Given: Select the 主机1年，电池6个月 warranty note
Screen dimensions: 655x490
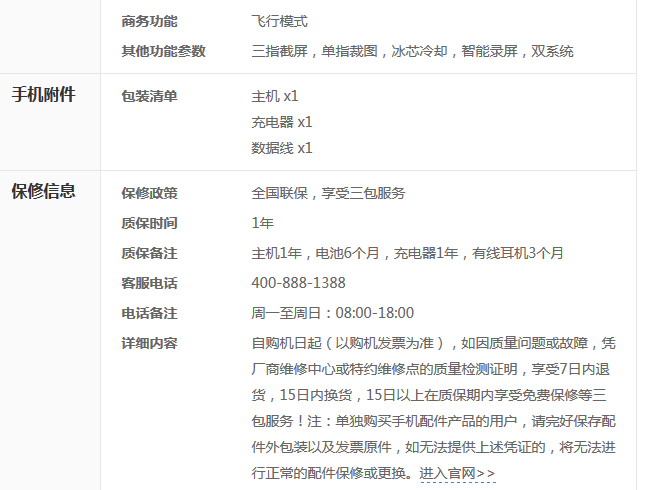Looking at the screenshot, I should point(315,253).
